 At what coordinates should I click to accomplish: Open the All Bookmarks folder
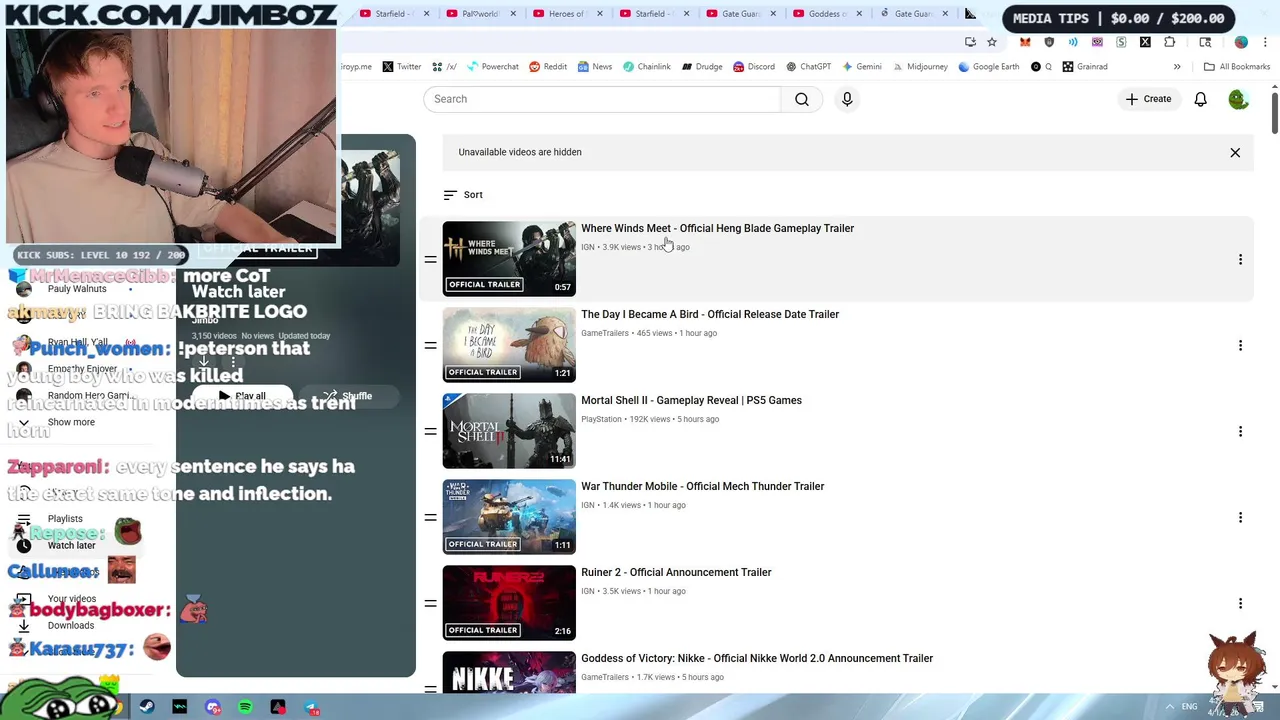pyautogui.click(x=1236, y=67)
